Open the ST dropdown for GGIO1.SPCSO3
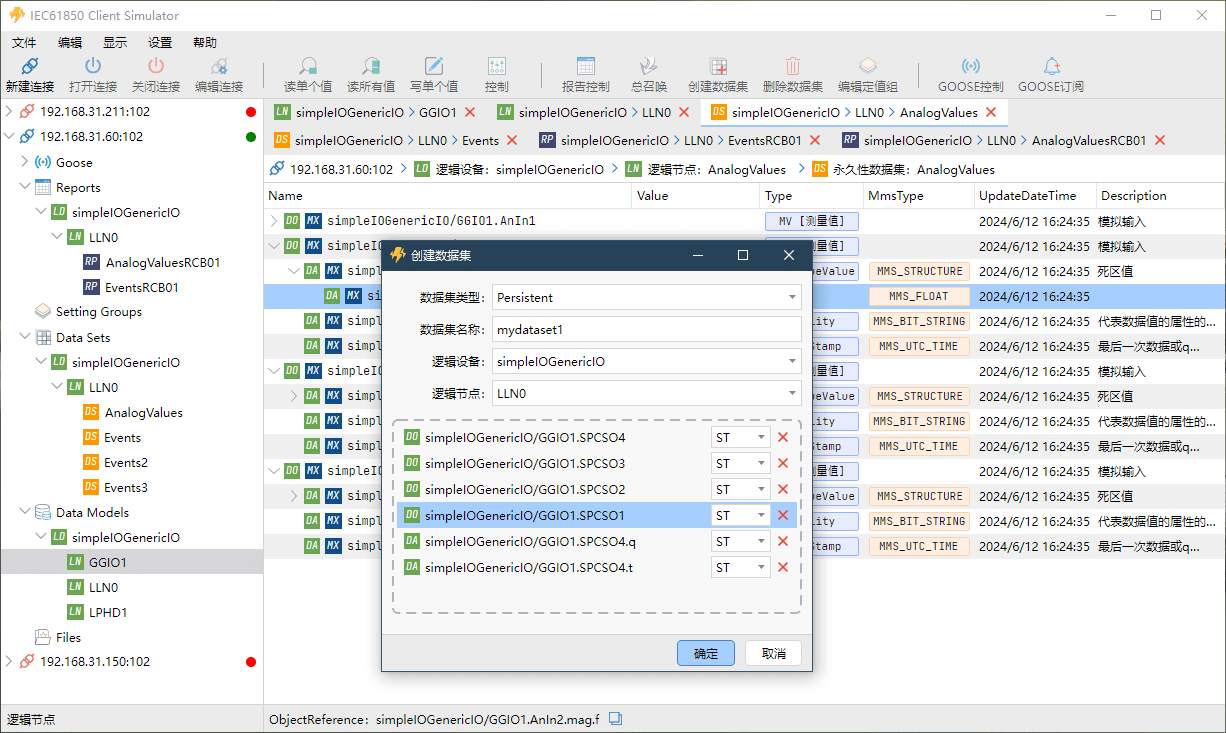 (761, 463)
